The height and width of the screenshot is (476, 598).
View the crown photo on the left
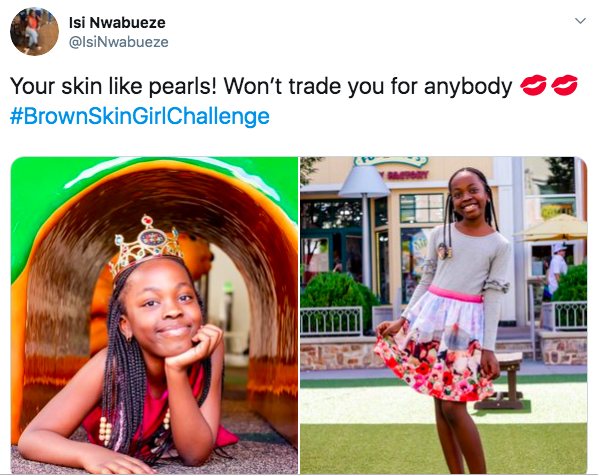(154, 315)
